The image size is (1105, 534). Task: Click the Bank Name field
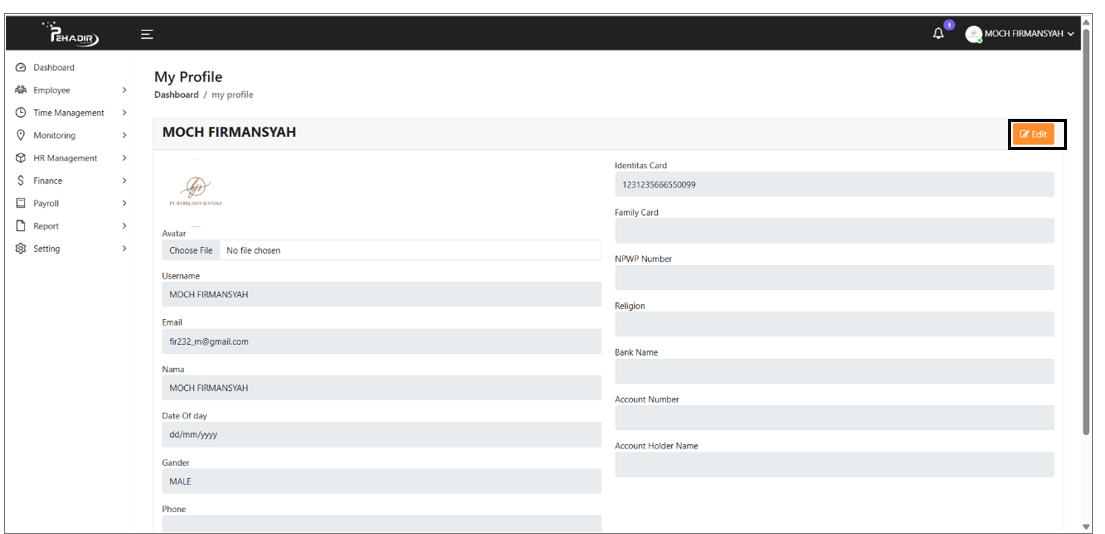pos(834,371)
